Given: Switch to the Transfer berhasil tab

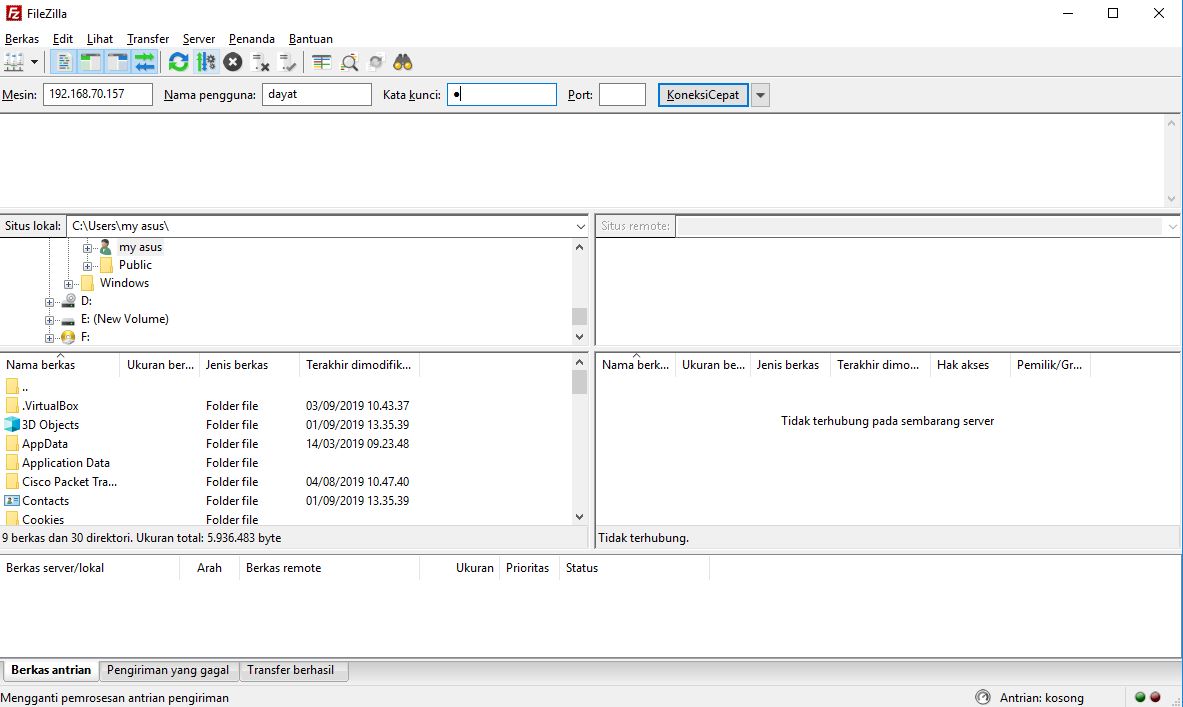Looking at the screenshot, I should [293, 671].
